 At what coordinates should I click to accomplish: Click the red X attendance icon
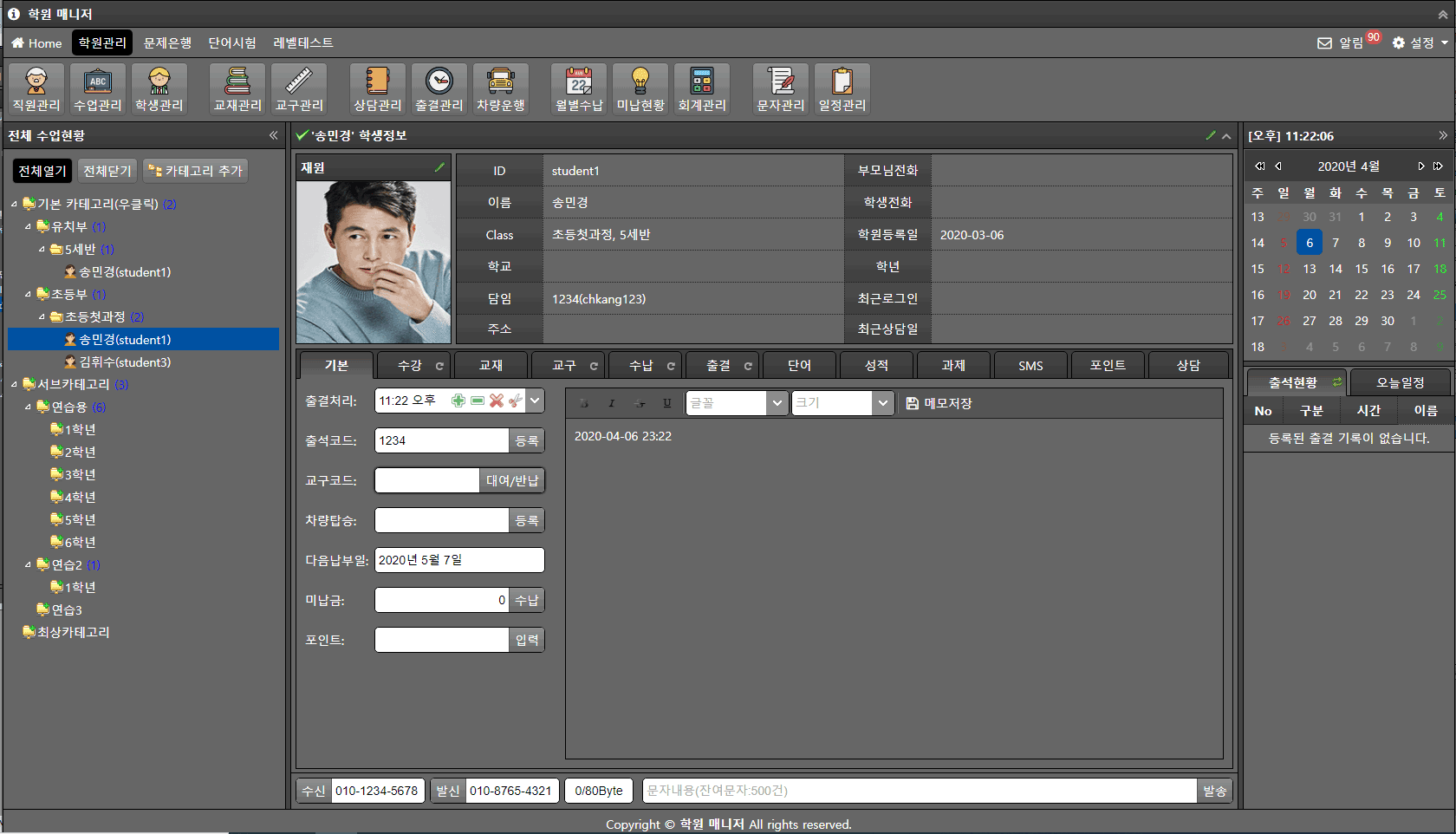tap(497, 401)
